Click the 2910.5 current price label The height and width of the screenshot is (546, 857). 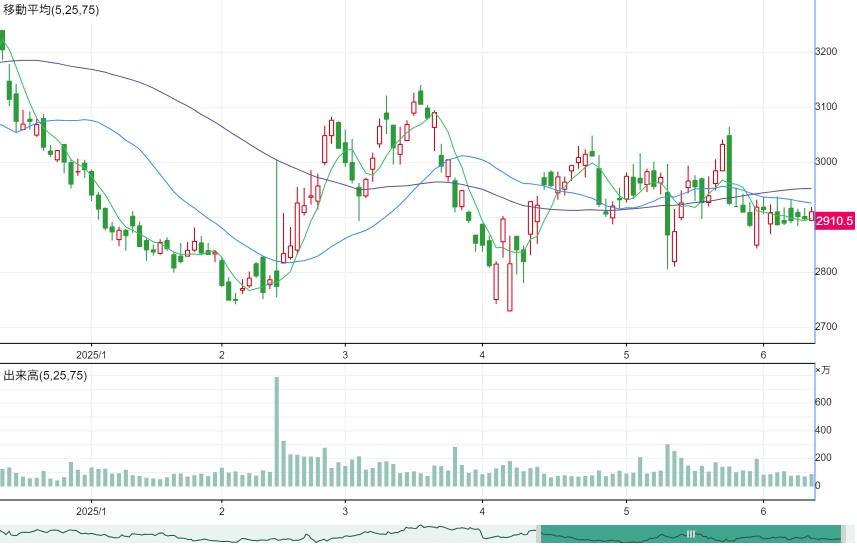point(834,221)
